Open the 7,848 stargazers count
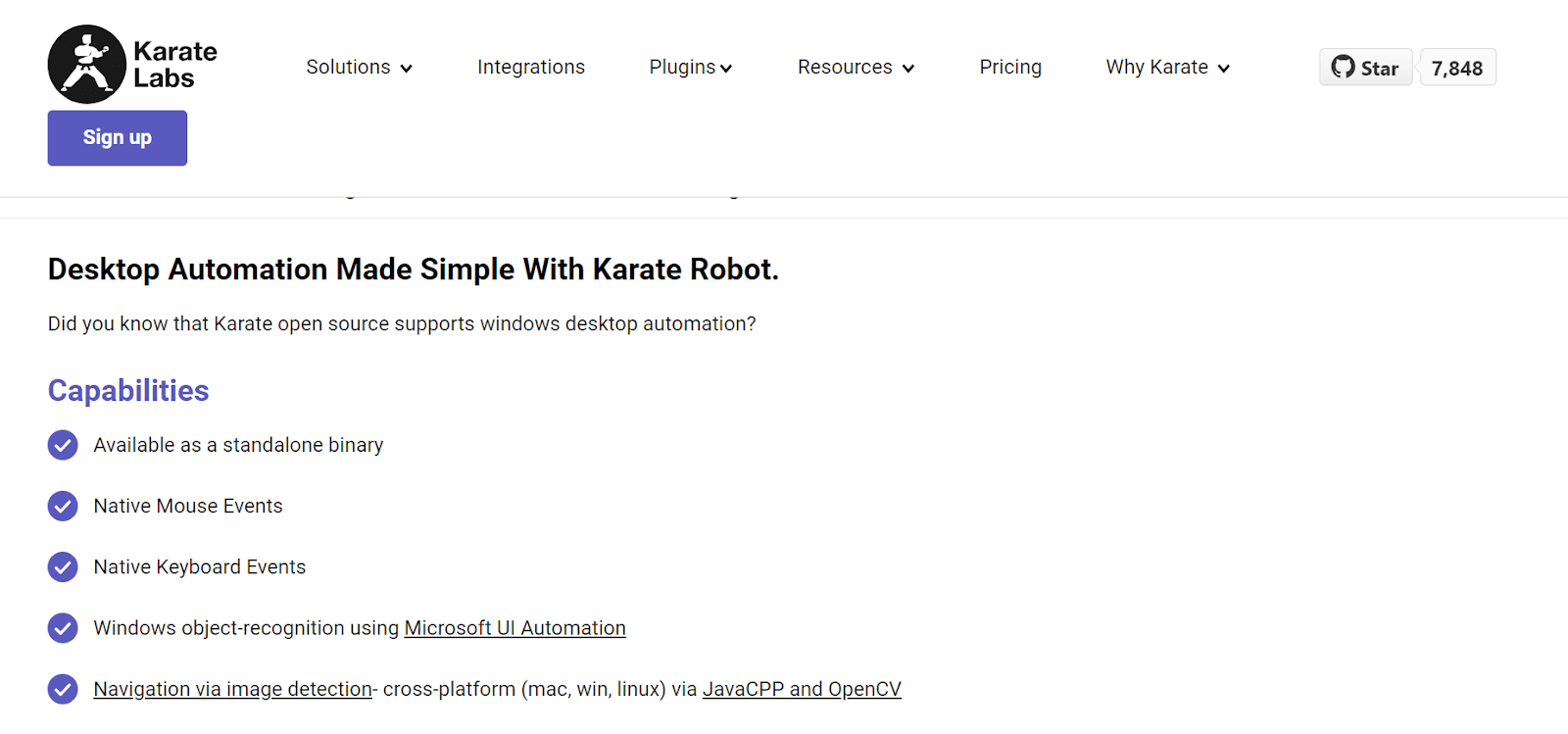The width and height of the screenshot is (1568, 734). click(1457, 68)
